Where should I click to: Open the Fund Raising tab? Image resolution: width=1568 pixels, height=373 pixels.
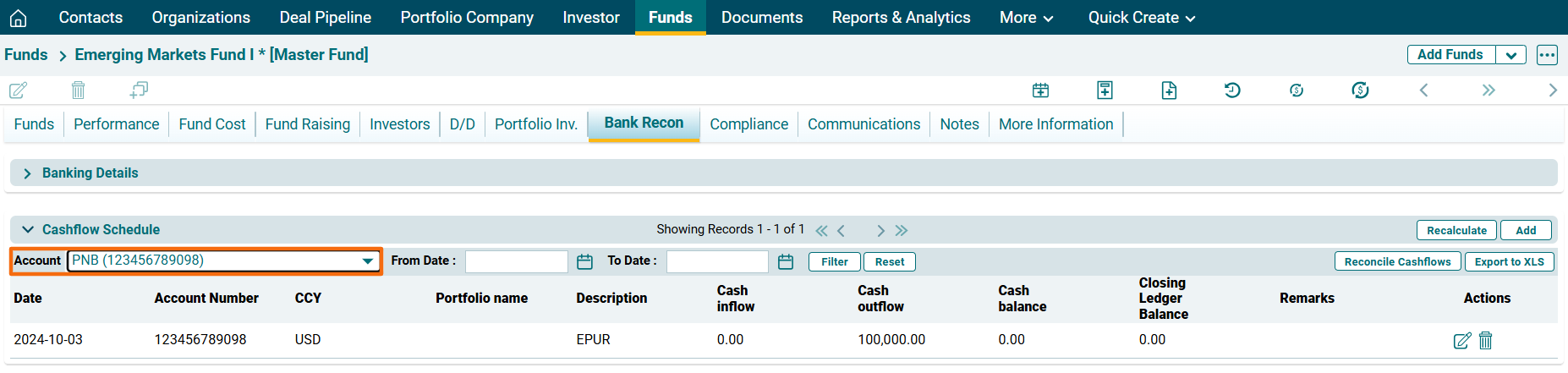307,124
